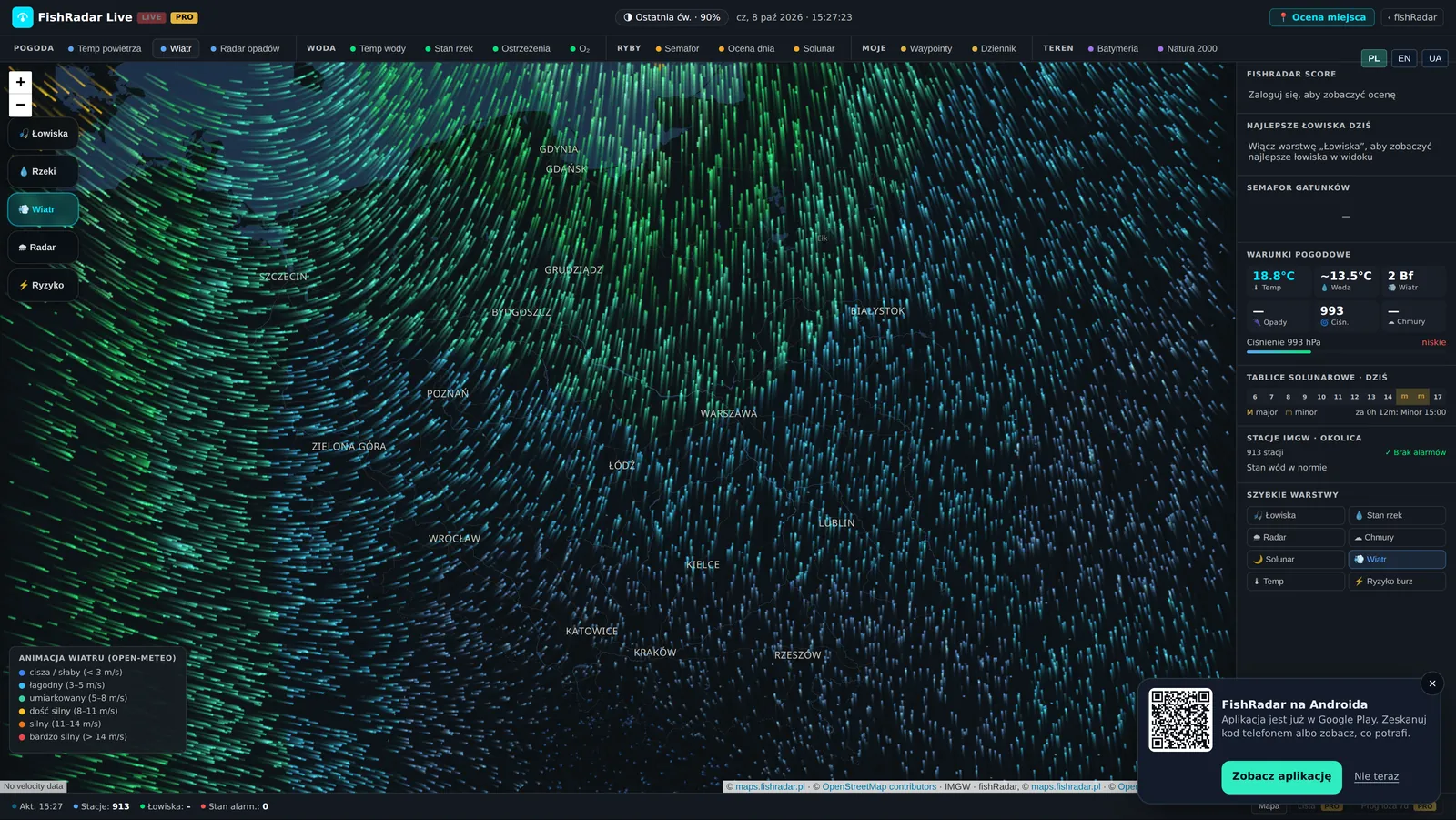
Task: Click Stacje: 913 in status bar
Action: (x=101, y=806)
